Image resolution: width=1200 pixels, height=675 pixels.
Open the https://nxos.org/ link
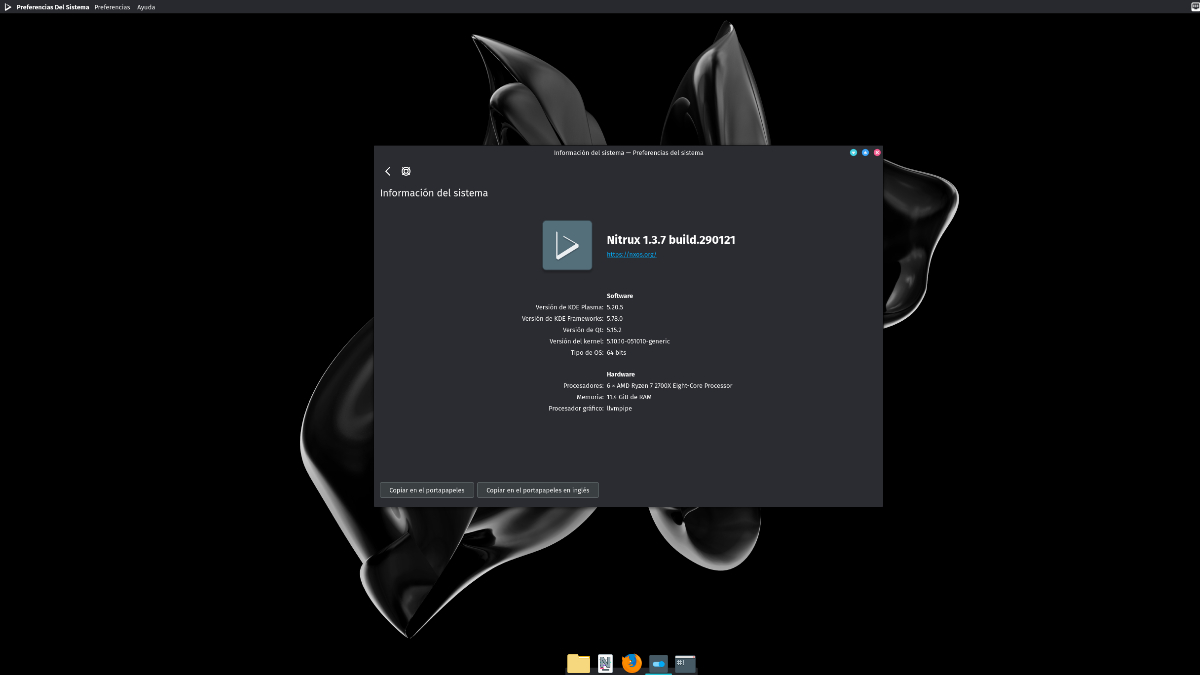click(x=630, y=255)
